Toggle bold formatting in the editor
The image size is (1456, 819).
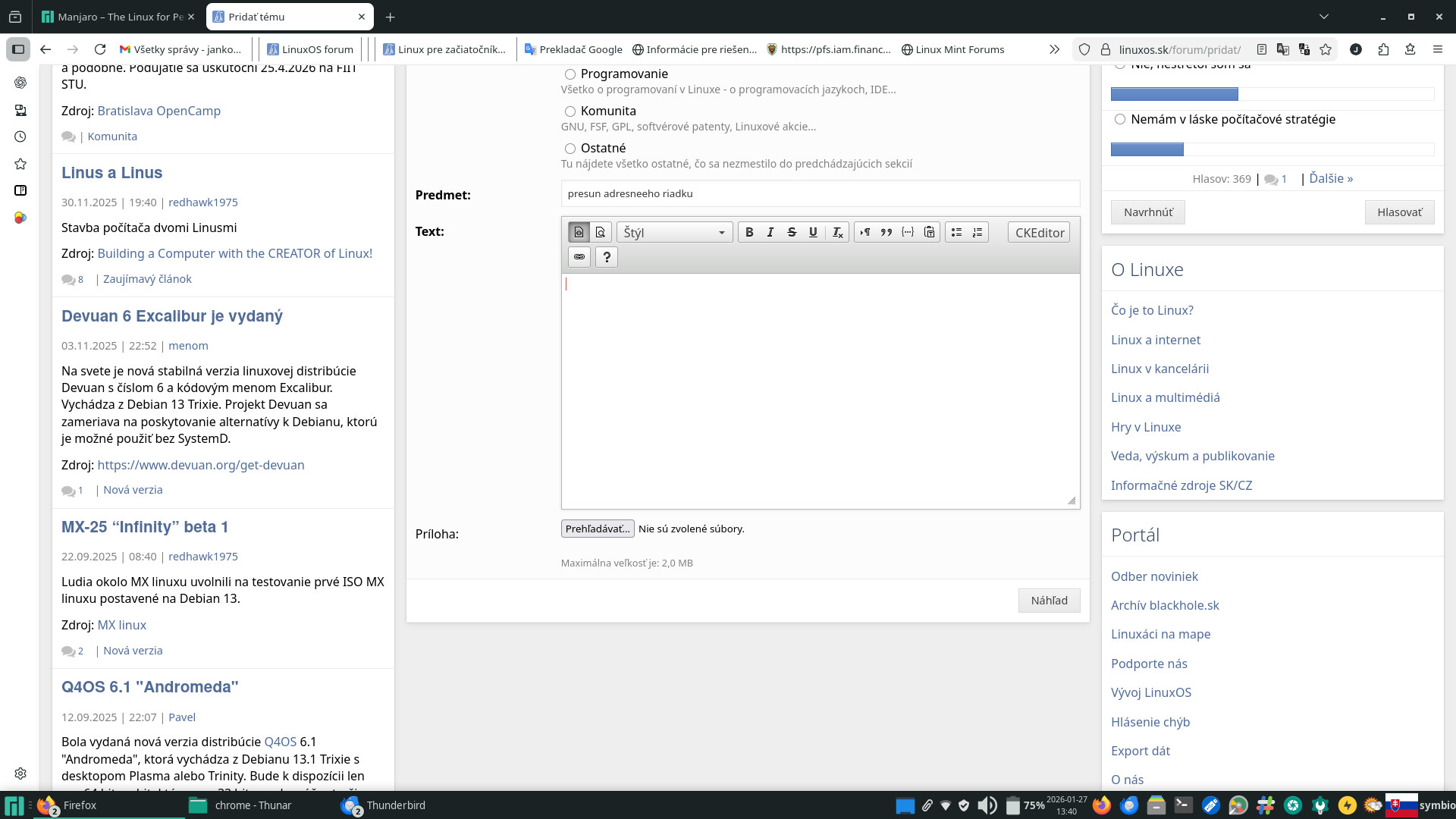(749, 233)
